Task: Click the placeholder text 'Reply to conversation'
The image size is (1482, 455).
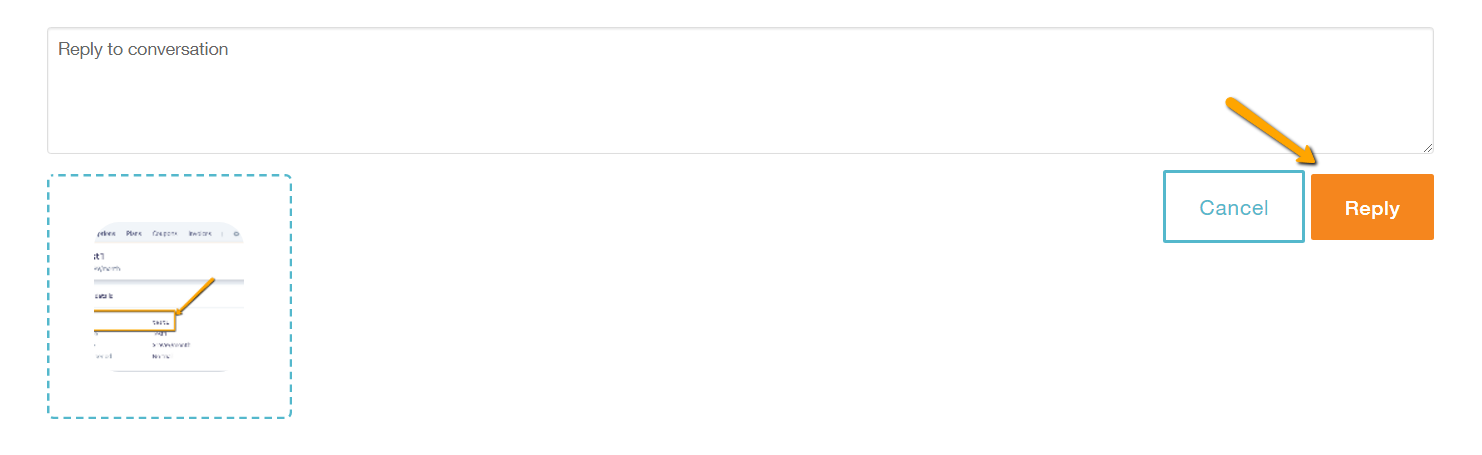Action: coord(143,49)
